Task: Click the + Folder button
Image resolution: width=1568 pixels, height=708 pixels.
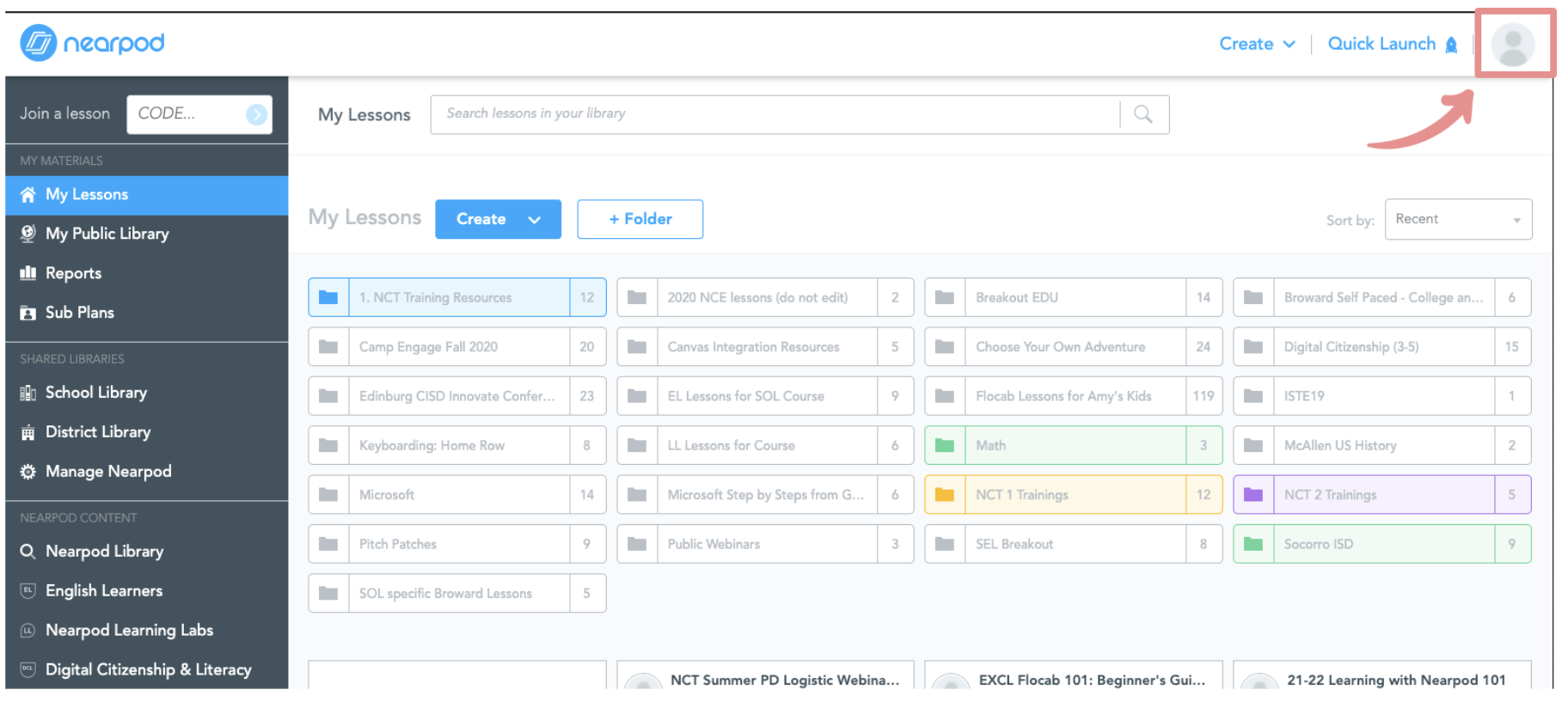Action: (x=640, y=219)
